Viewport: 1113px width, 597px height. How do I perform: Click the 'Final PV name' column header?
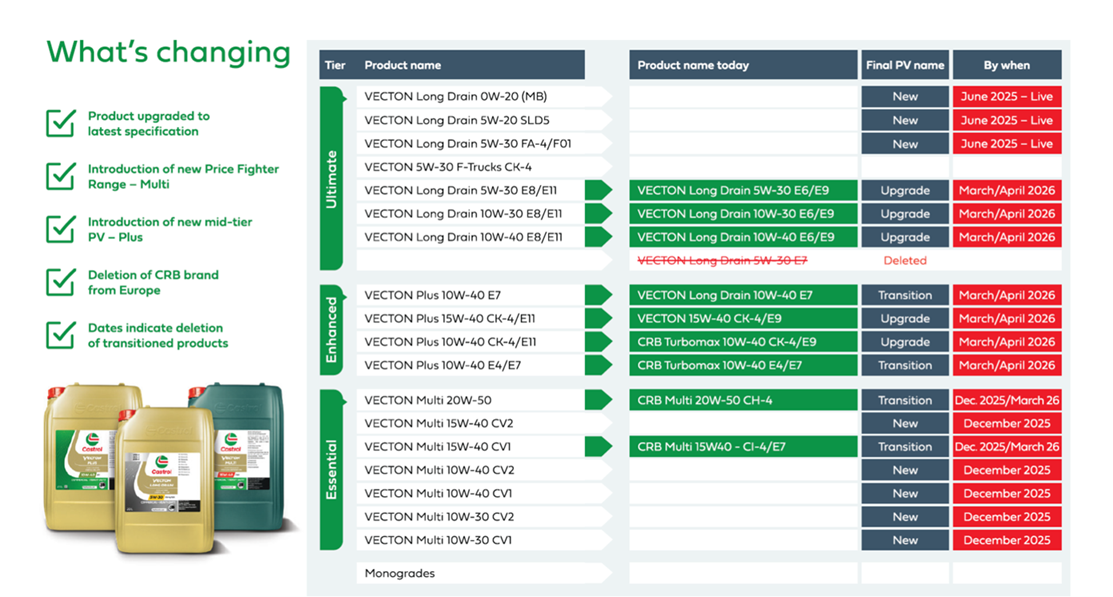coord(905,65)
